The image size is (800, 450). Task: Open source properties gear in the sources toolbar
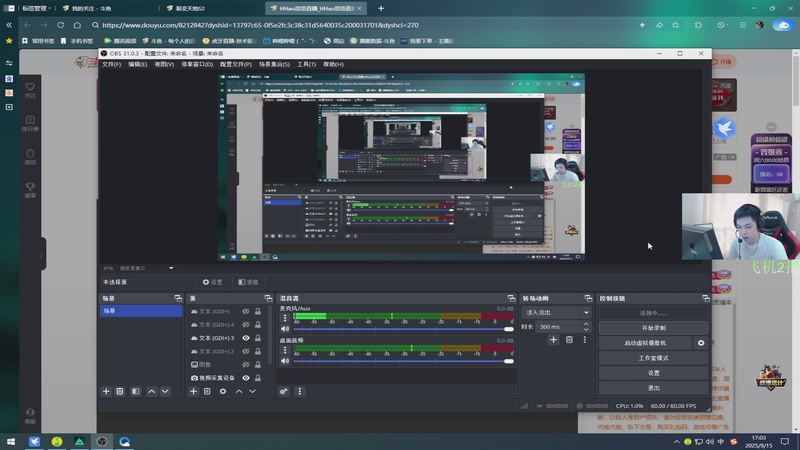(x=223, y=391)
